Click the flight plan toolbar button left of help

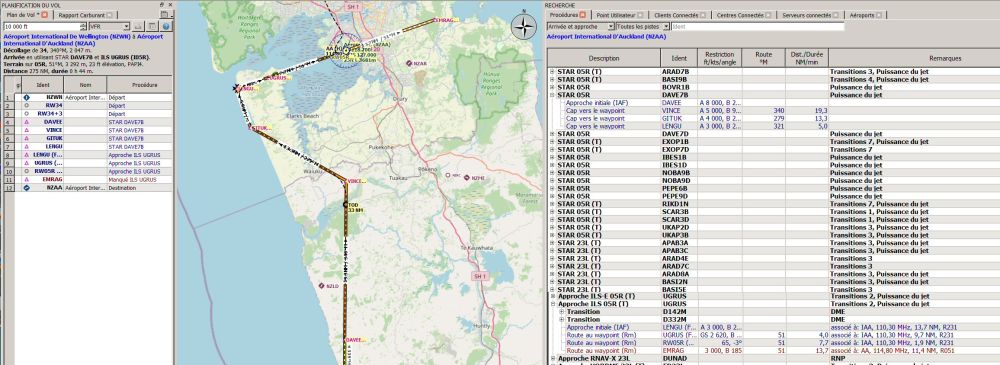152,27
